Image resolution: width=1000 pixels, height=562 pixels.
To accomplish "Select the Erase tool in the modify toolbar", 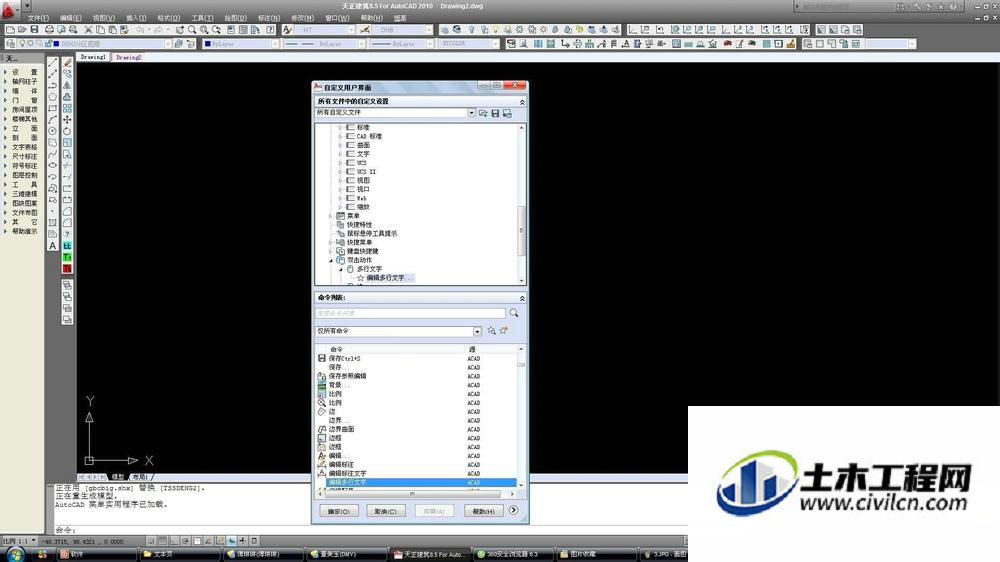I will click(67, 63).
